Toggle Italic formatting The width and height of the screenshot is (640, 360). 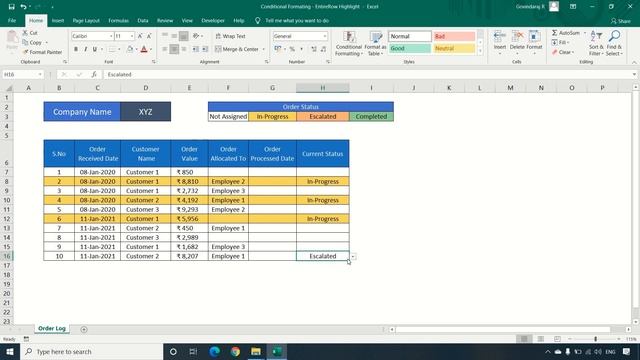click(85, 49)
